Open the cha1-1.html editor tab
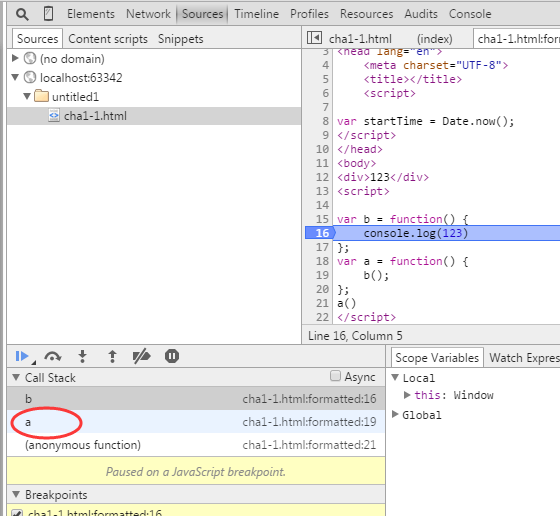Screen dimensions: 560x516 pos(360,39)
